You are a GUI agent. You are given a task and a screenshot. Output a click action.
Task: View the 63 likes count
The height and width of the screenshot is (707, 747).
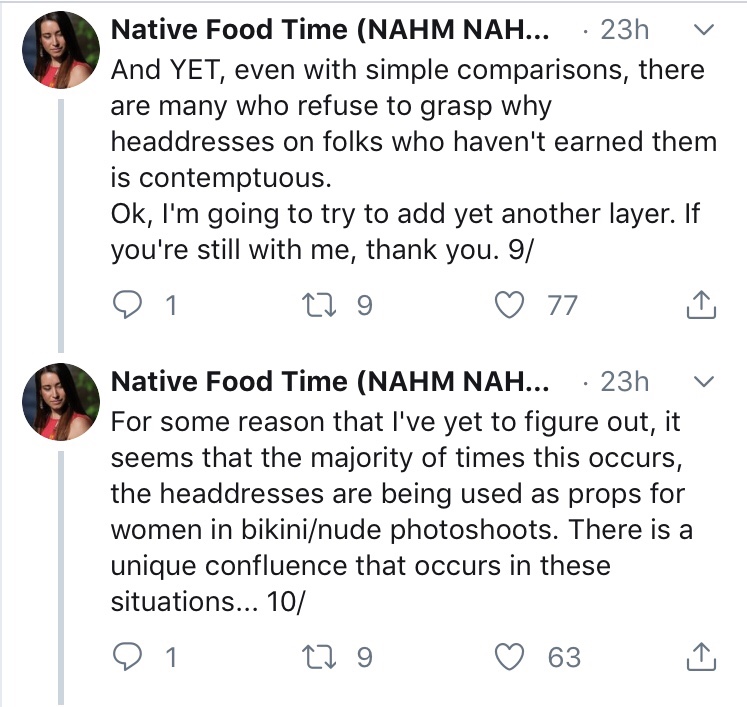pyautogui.click(x=564, y=656)
